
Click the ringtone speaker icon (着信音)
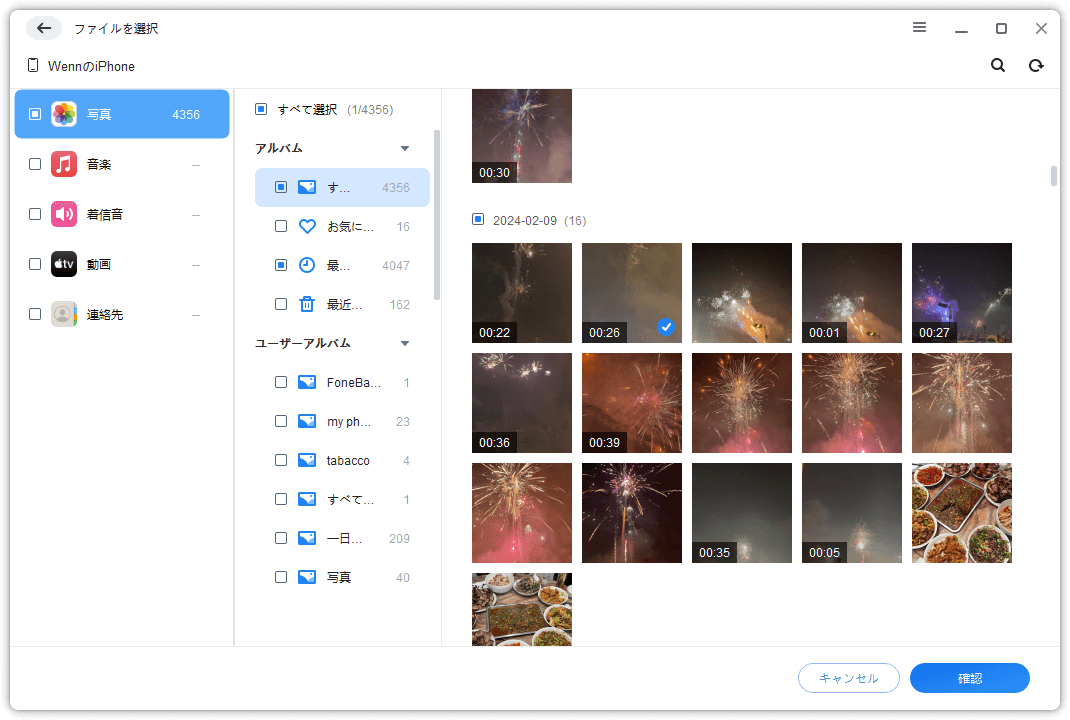pos(64,214)
